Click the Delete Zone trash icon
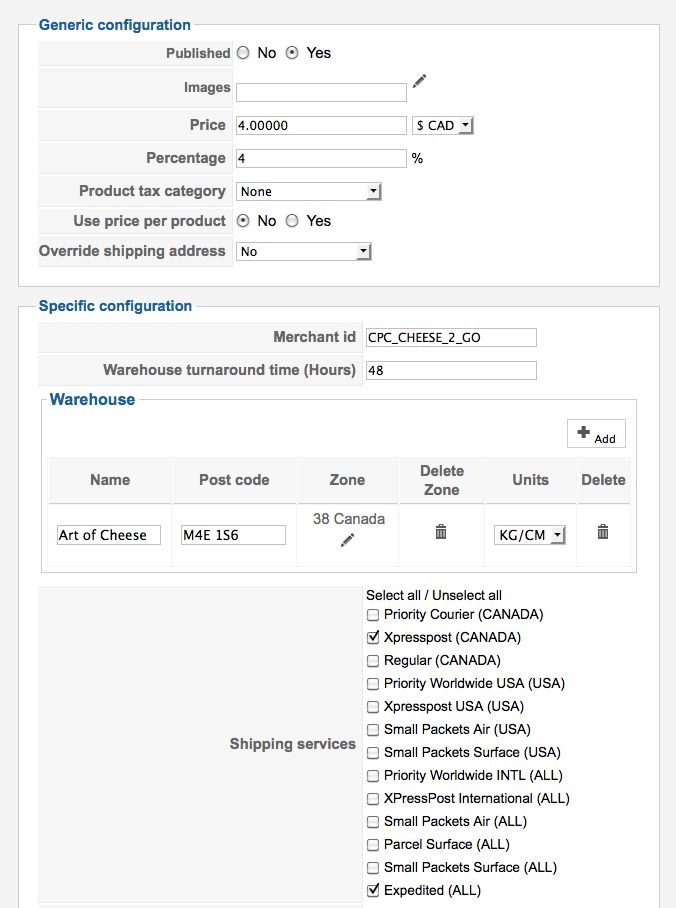The image size is (676, 908). point(441,533)
